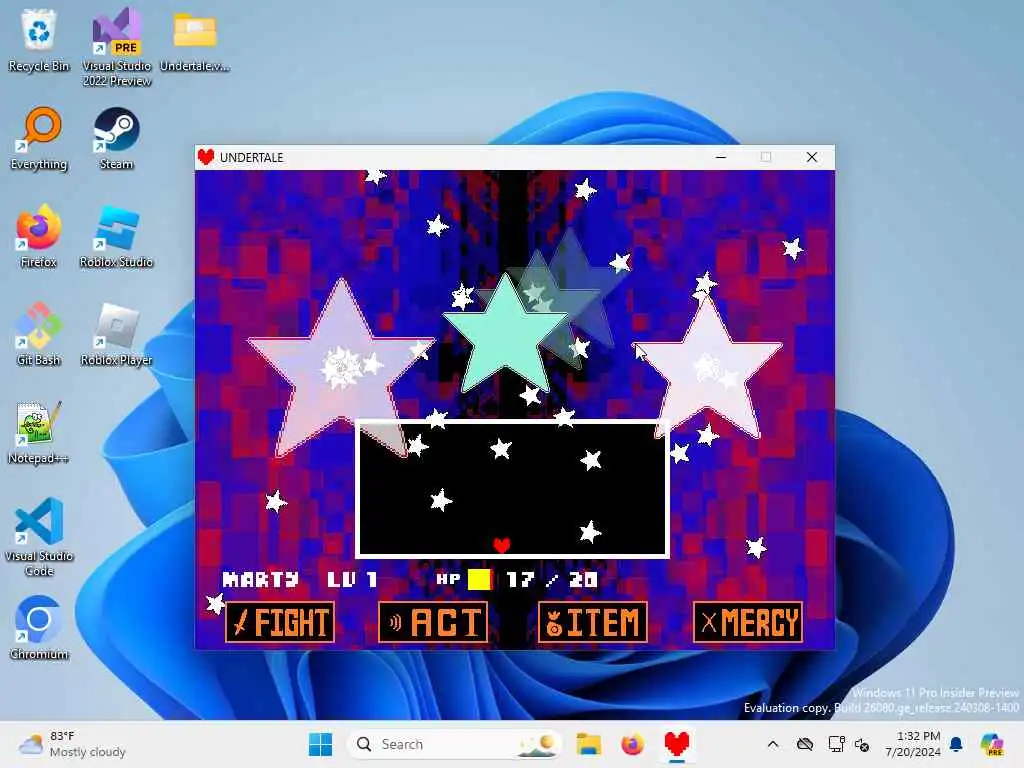Click the cloud sync-off tray icon
1024x768 pixels.
coord(805,744)
